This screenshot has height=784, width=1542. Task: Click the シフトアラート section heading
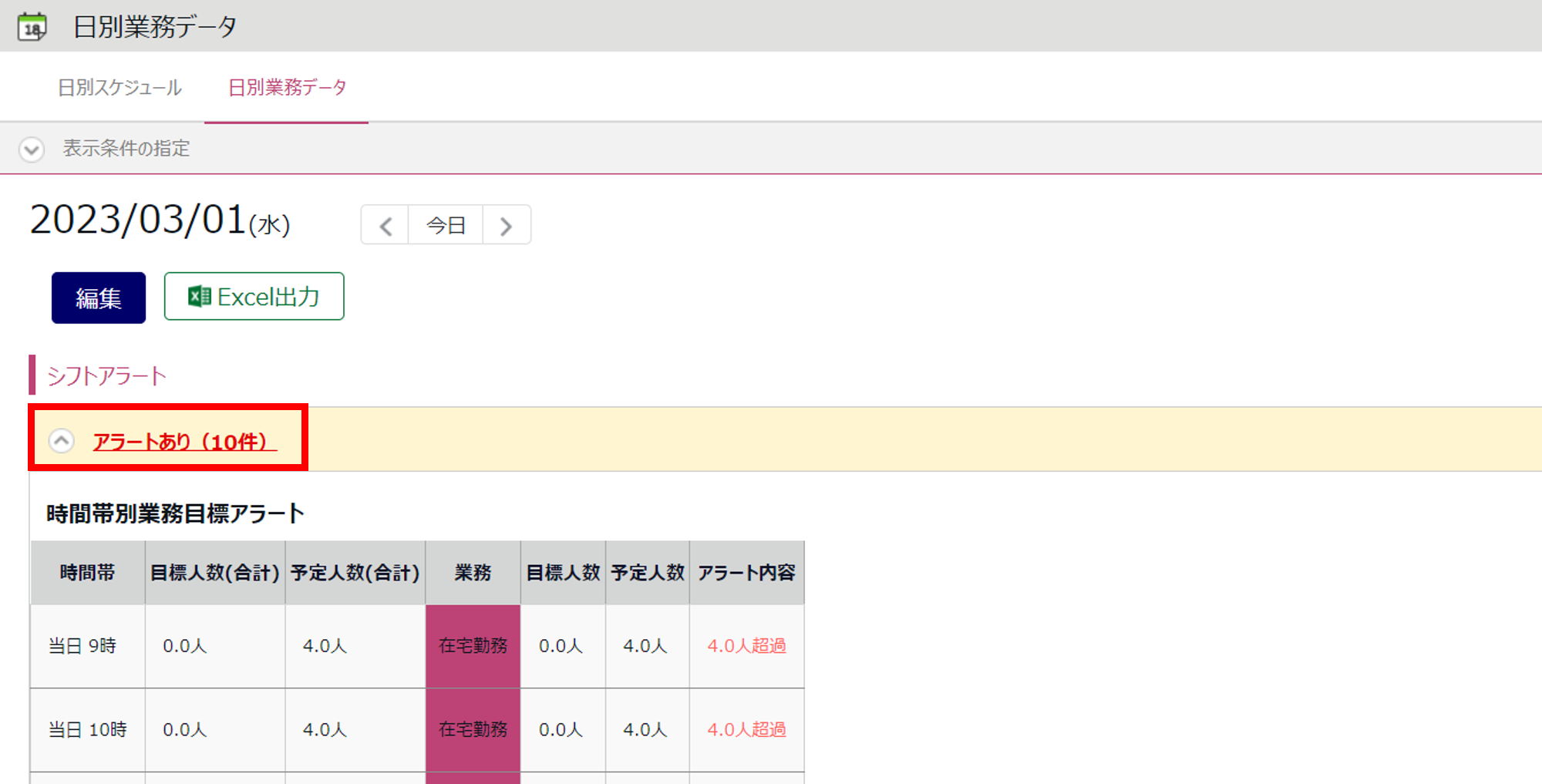click(106, 375)
